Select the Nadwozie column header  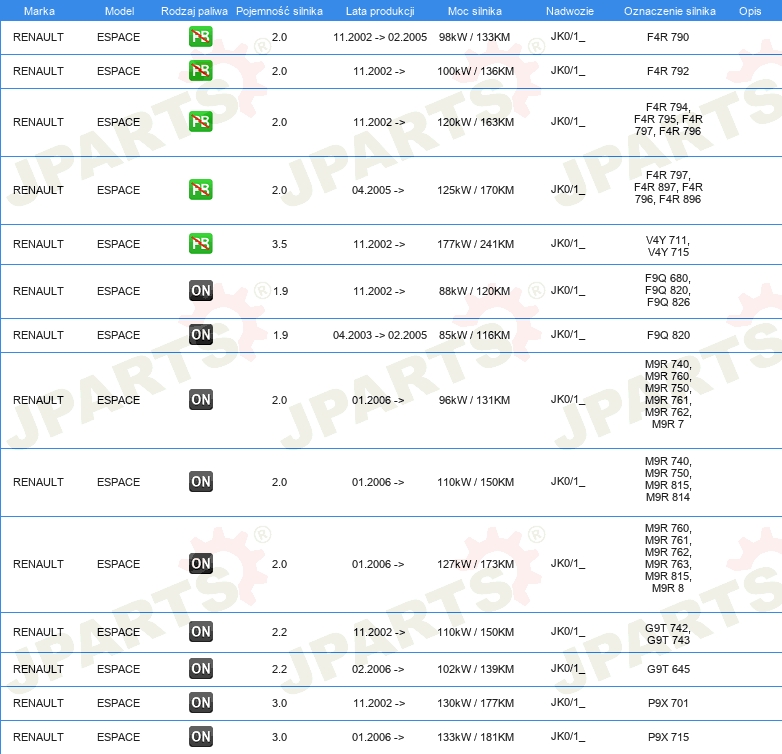click(x=570, y=11)
